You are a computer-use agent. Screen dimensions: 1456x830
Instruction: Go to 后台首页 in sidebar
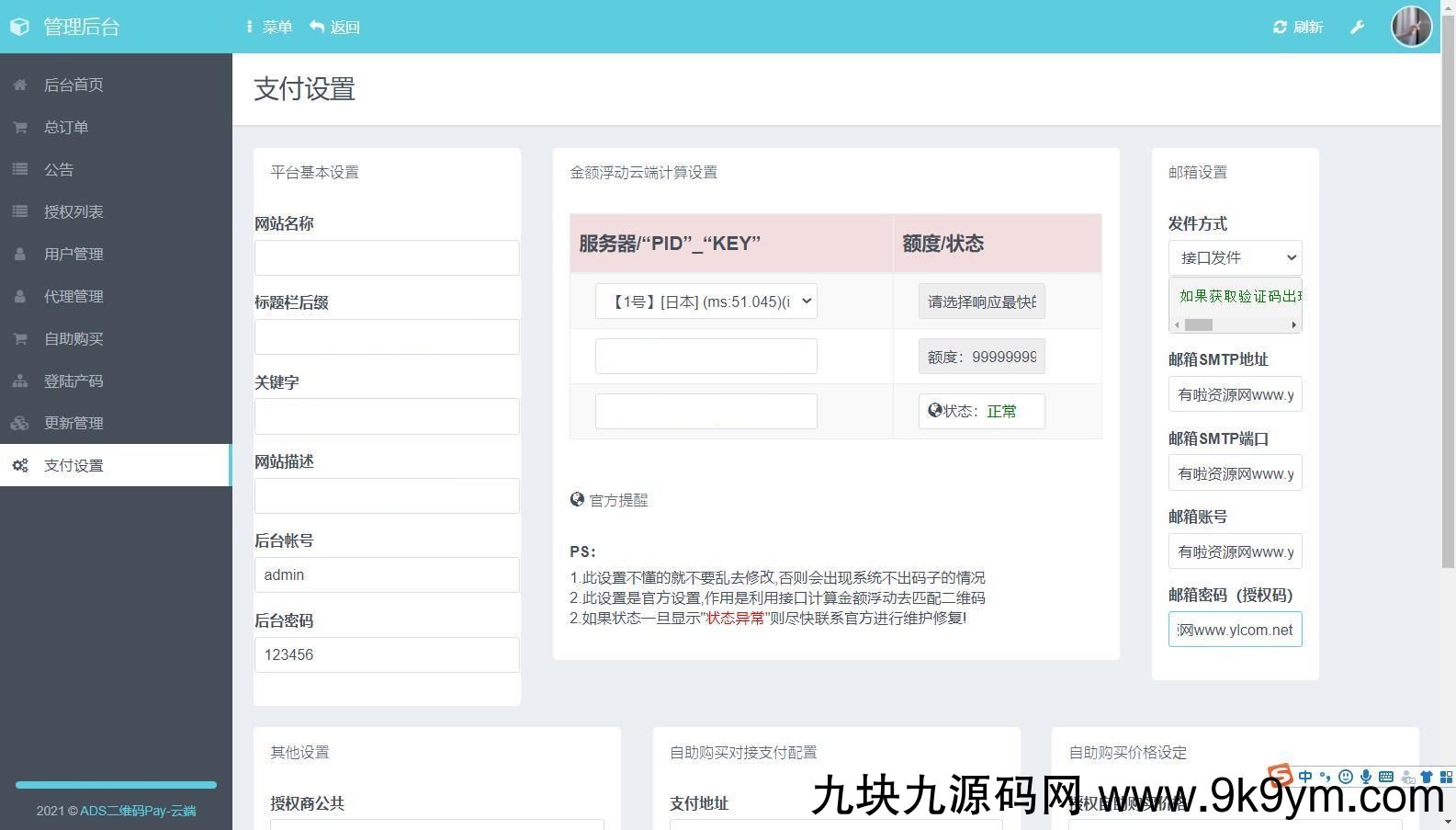(73, 85)
